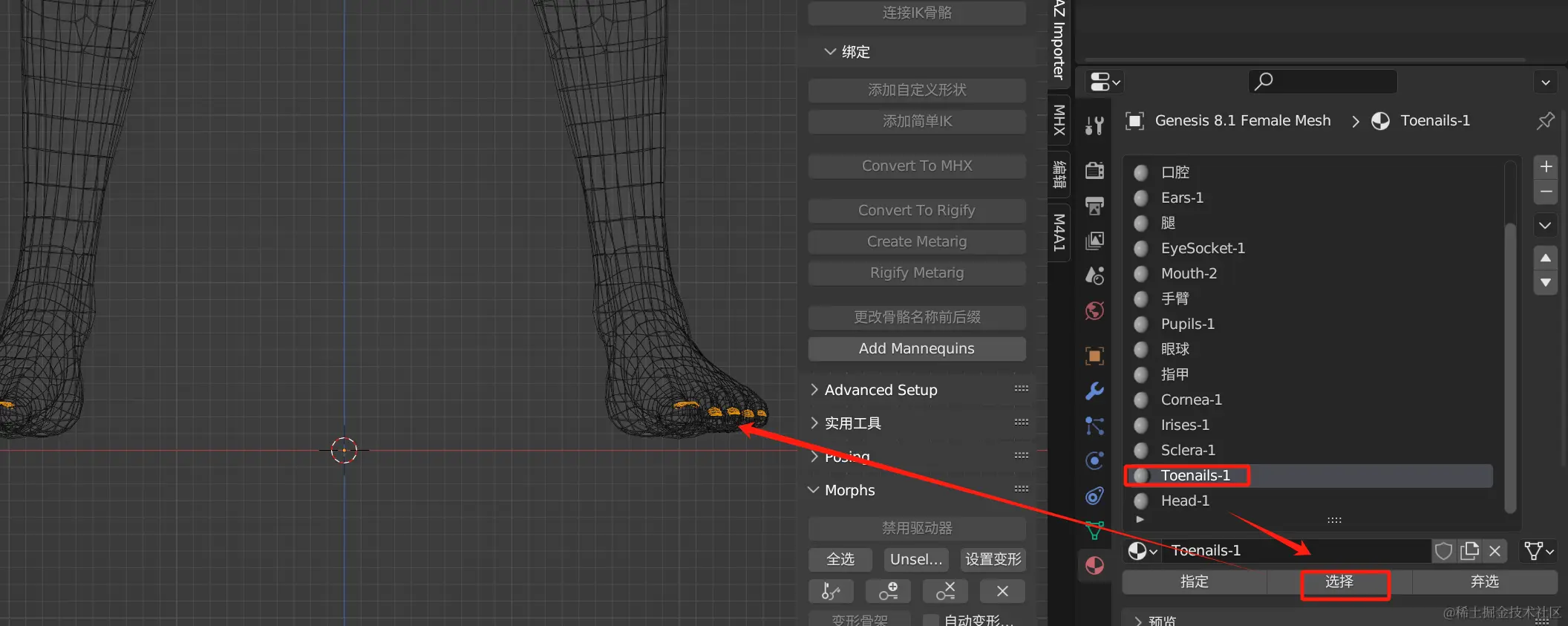The image size is (1568, 626).
Task: Click the plain X clear button under Morphs
Action: click(1002, 592)
